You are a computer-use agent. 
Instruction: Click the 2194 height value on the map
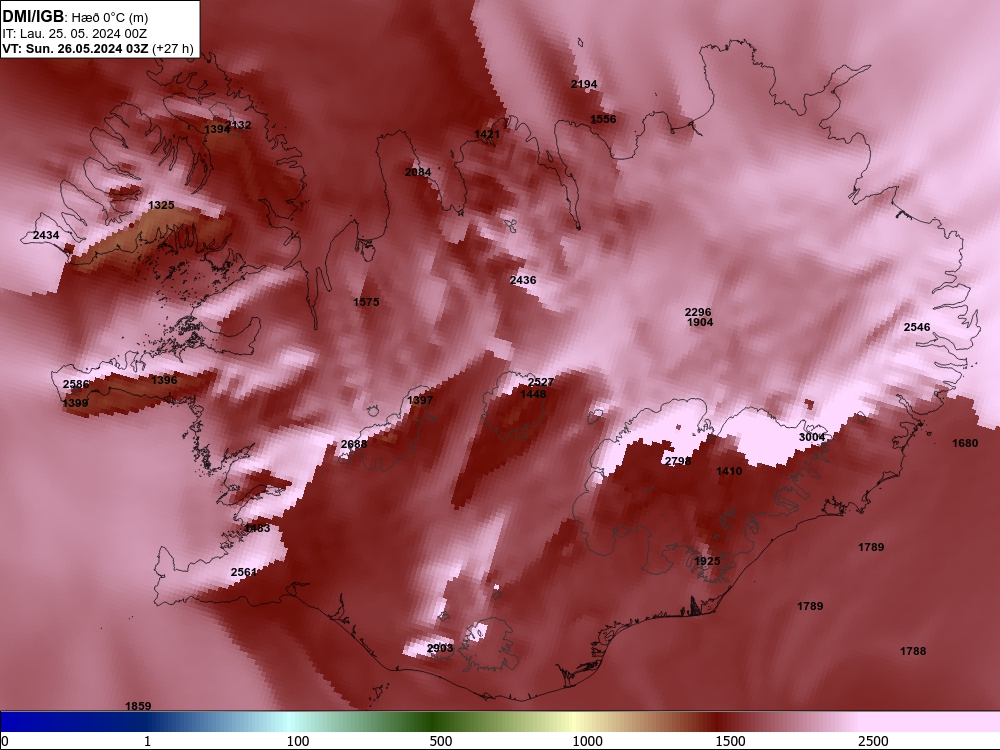tap(584, 84)
